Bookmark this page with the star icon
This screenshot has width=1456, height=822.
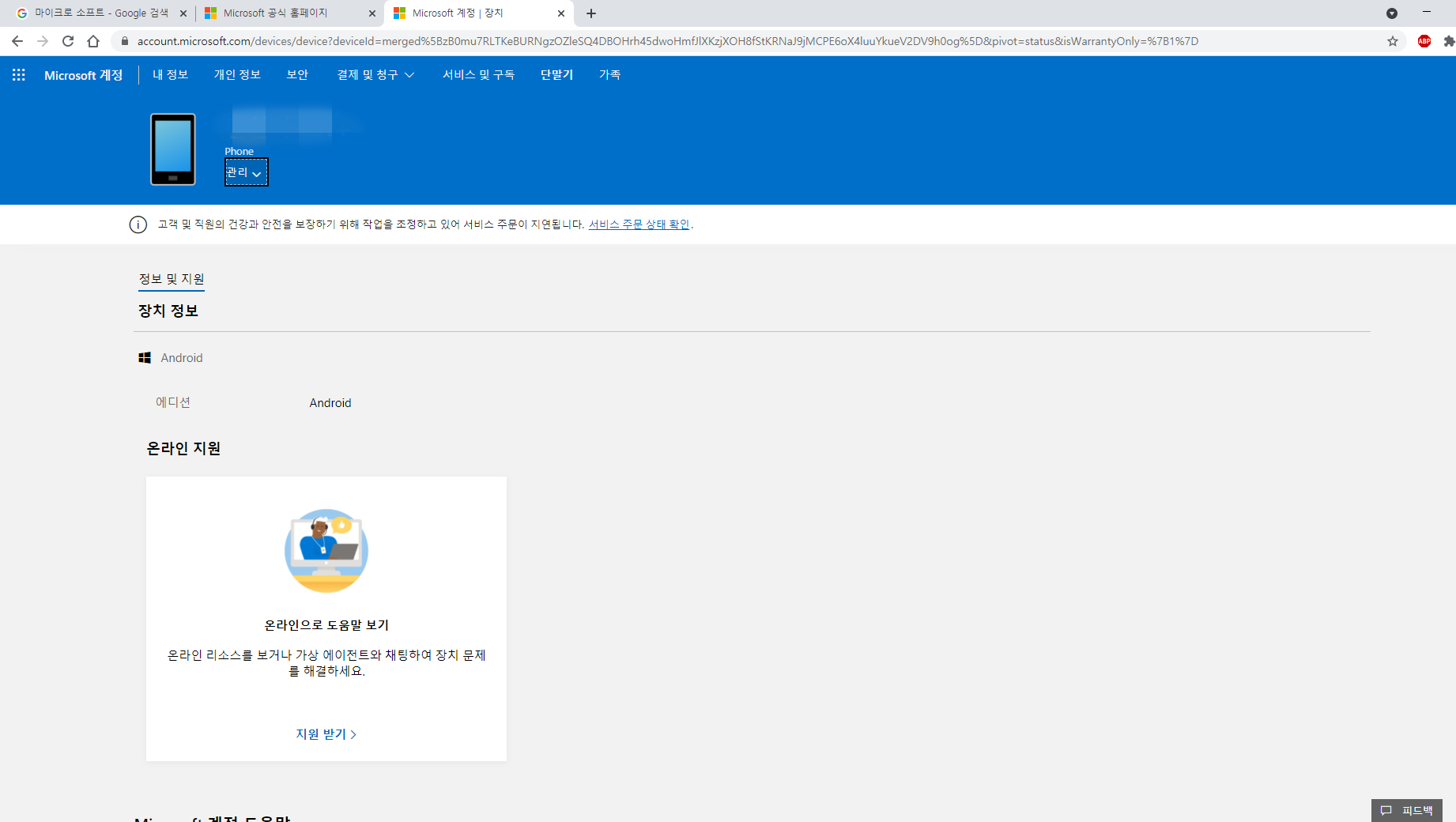tap(1393, 41)
